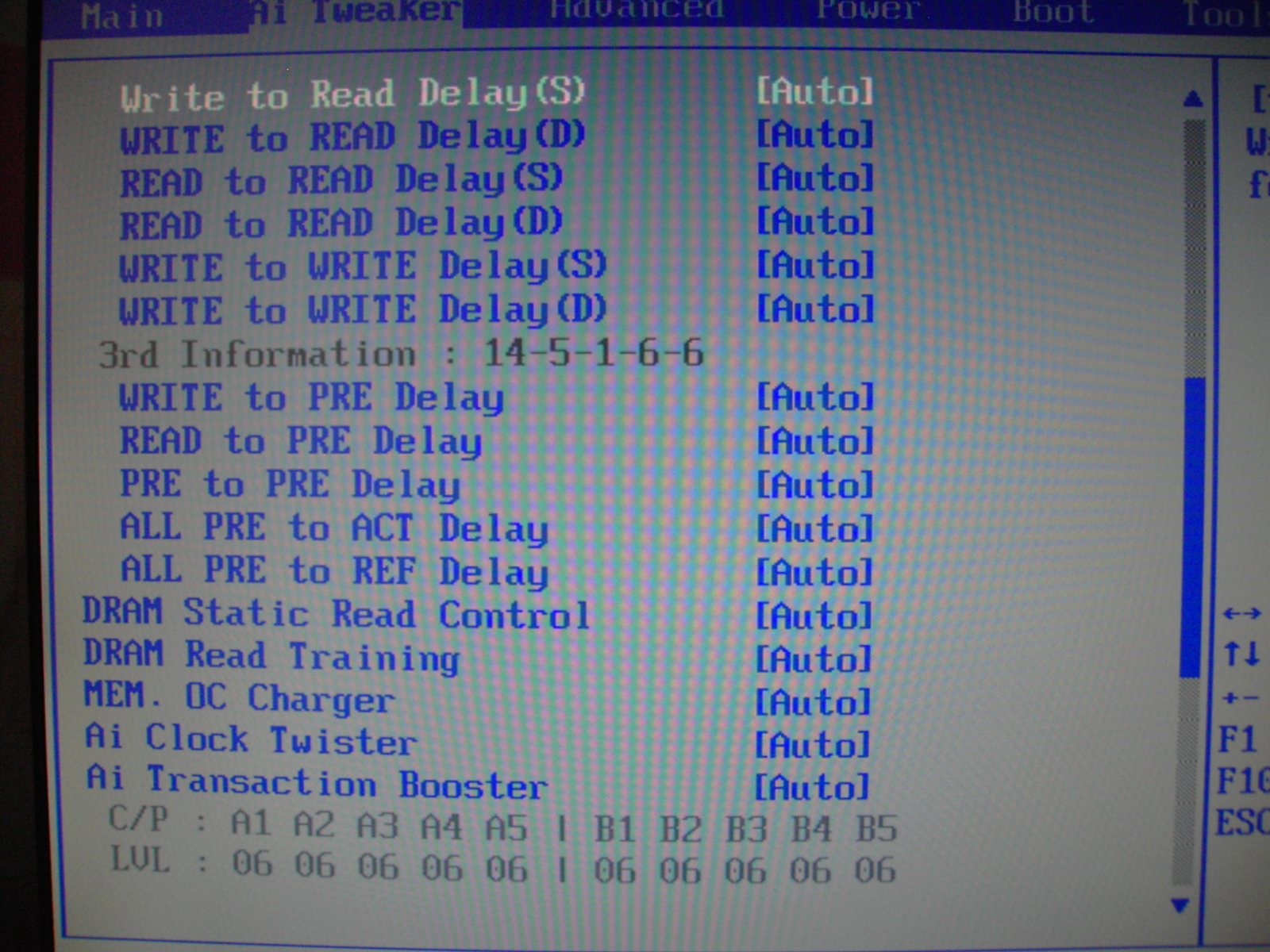Select MEM. OC Charger option
The height and width of the screenshot is (952, 1270).
click(x=240, y=698)
